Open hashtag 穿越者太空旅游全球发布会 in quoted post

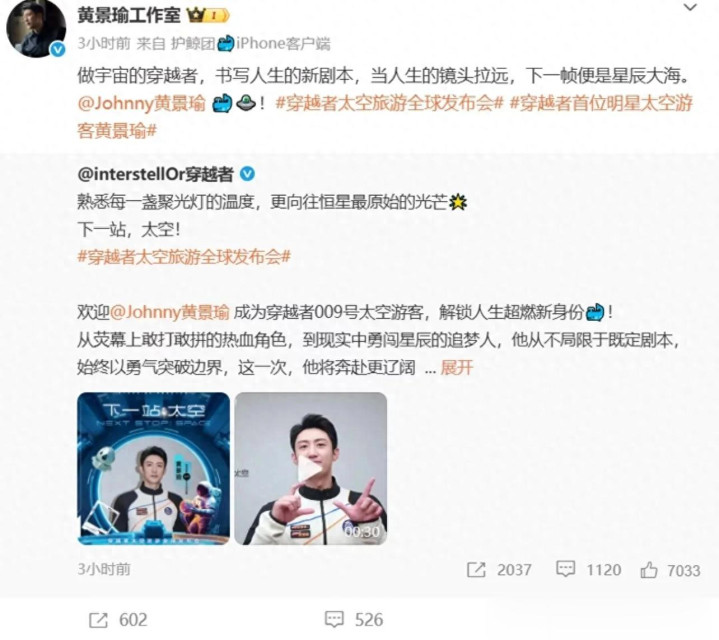[184, 257]
